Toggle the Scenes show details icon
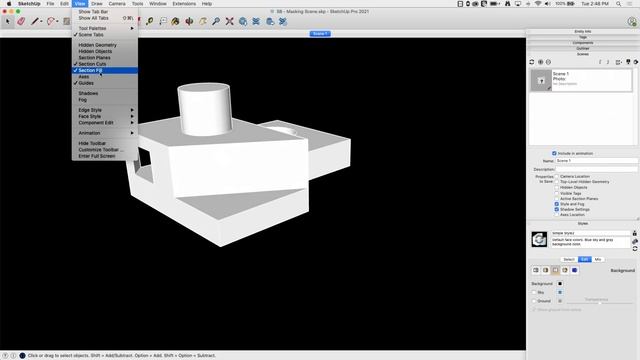The width and height of the screenshot is (640, 360). tap(628, 62)
